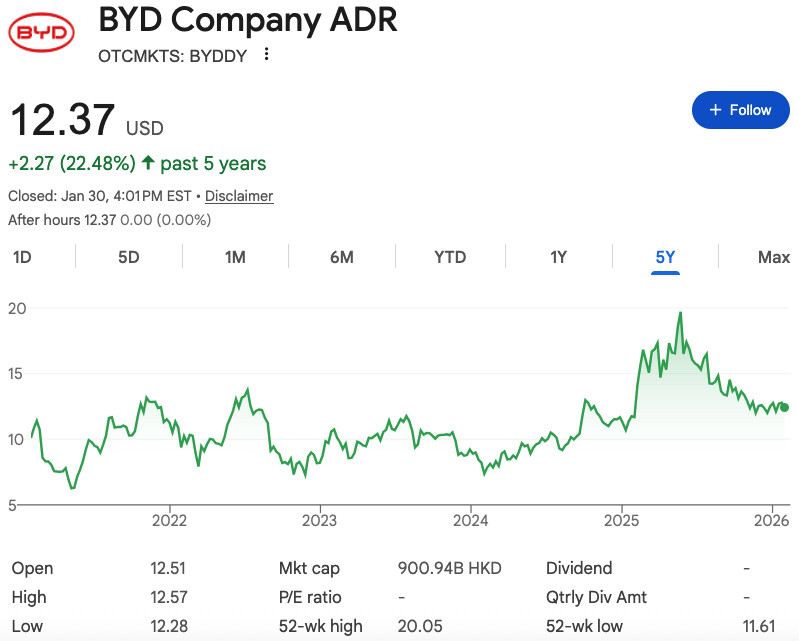This screenshot has width=799, height=641.
Task: Click the current price dot on chart
Action: (x=784, y=407)
